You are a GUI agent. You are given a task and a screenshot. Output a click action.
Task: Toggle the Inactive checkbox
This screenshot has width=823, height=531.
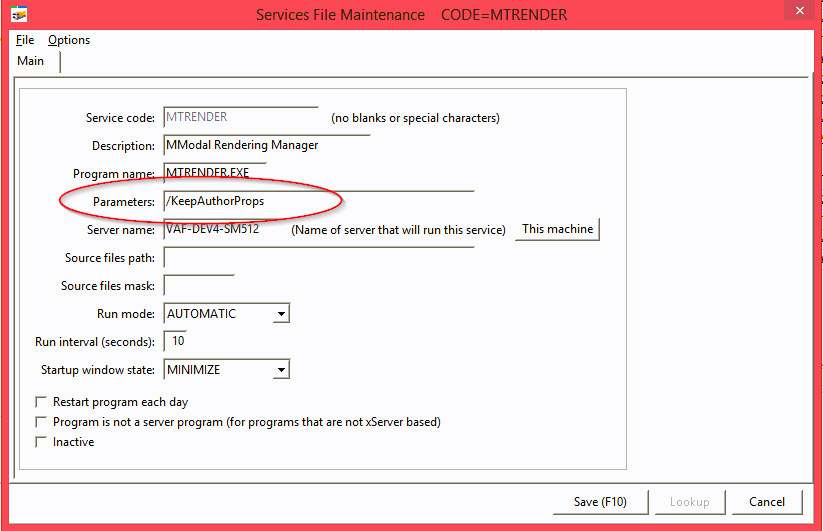[42, 442]
